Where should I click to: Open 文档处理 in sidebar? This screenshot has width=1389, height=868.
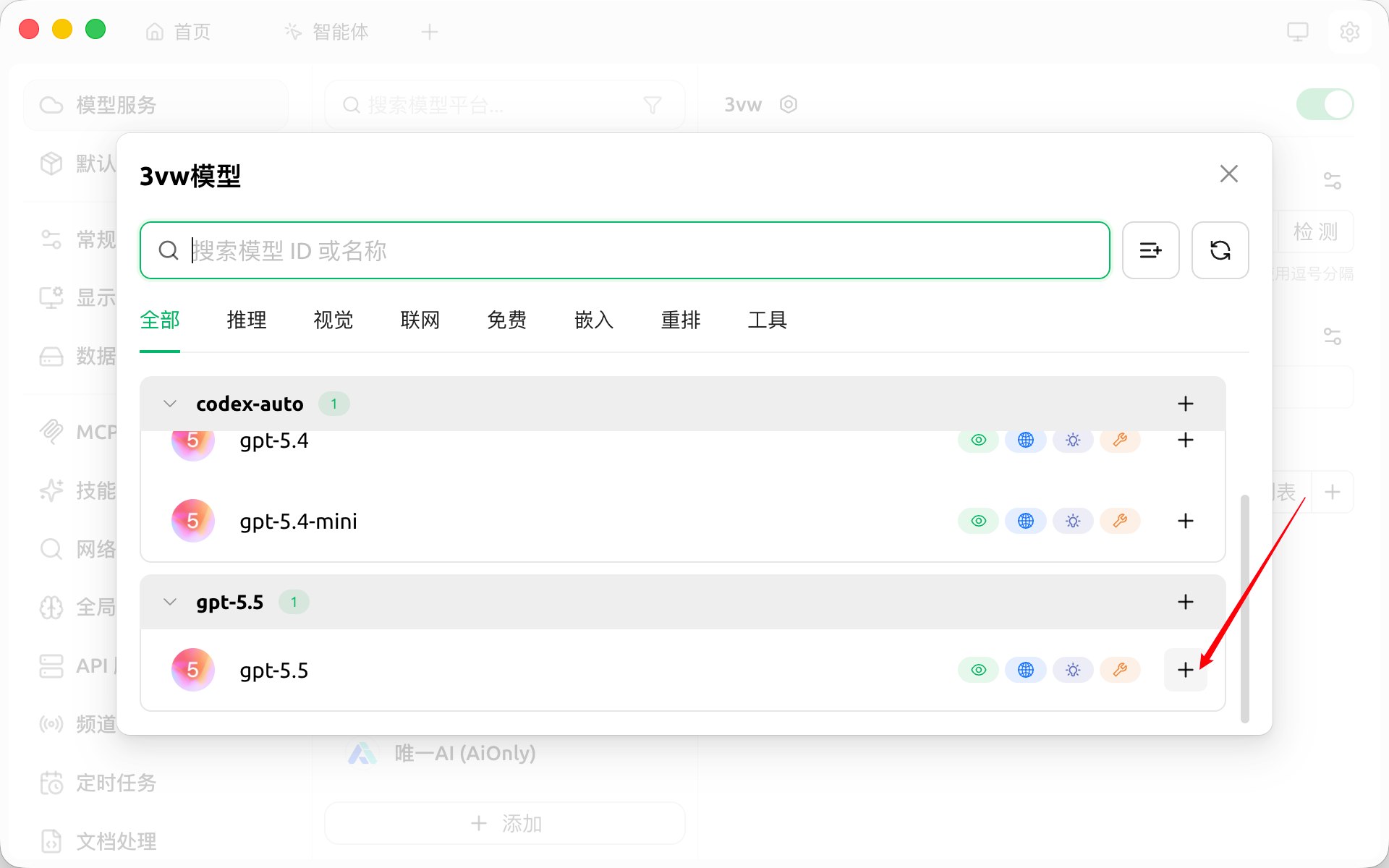98,841
